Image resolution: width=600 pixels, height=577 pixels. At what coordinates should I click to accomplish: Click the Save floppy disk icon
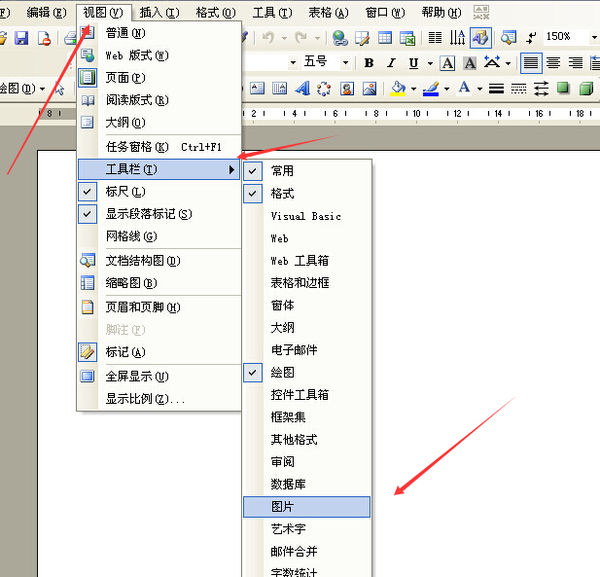pyautogui.click(x=21, y=38)
